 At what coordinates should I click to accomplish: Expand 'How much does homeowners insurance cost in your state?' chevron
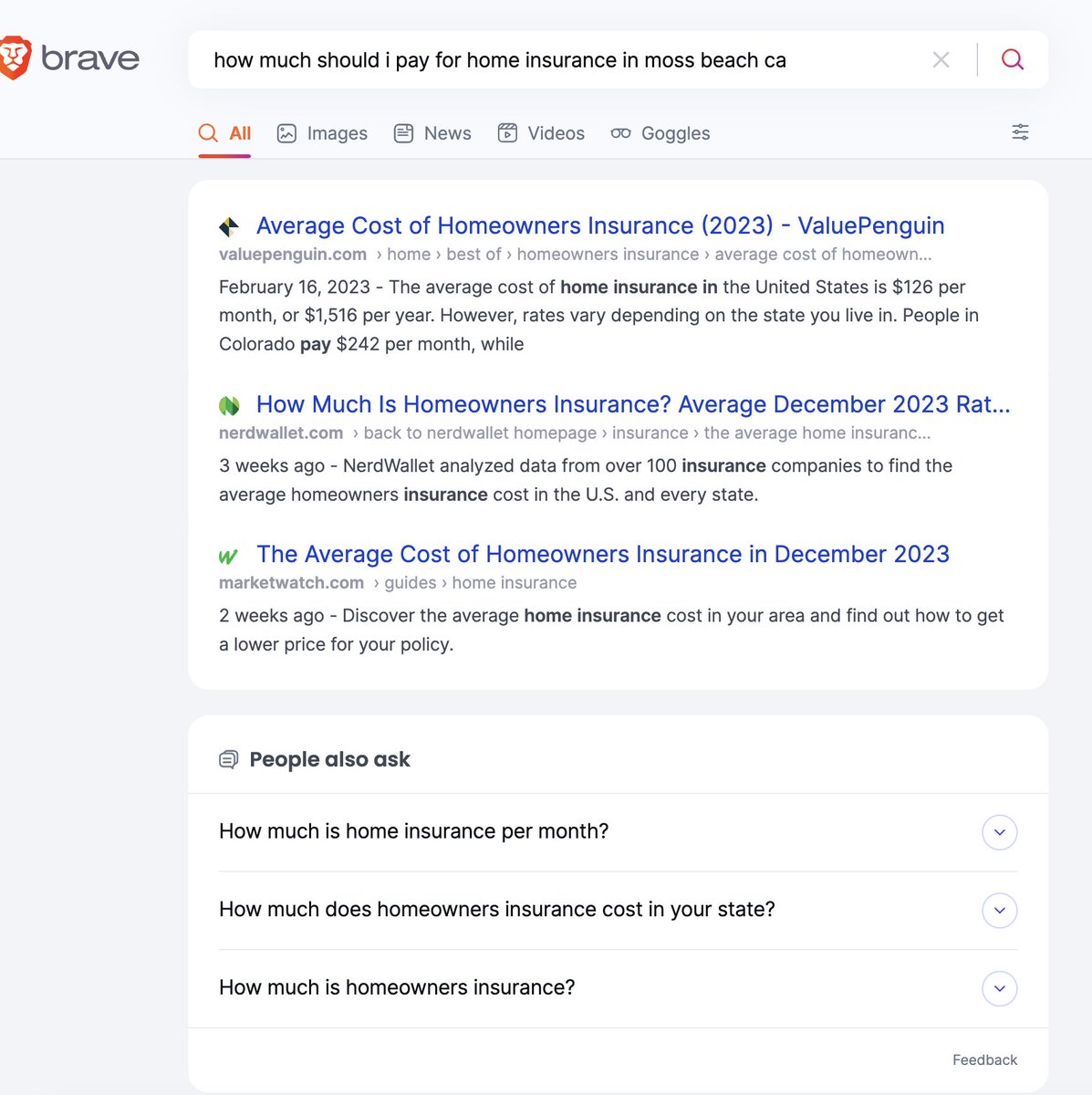point(1000,911)
